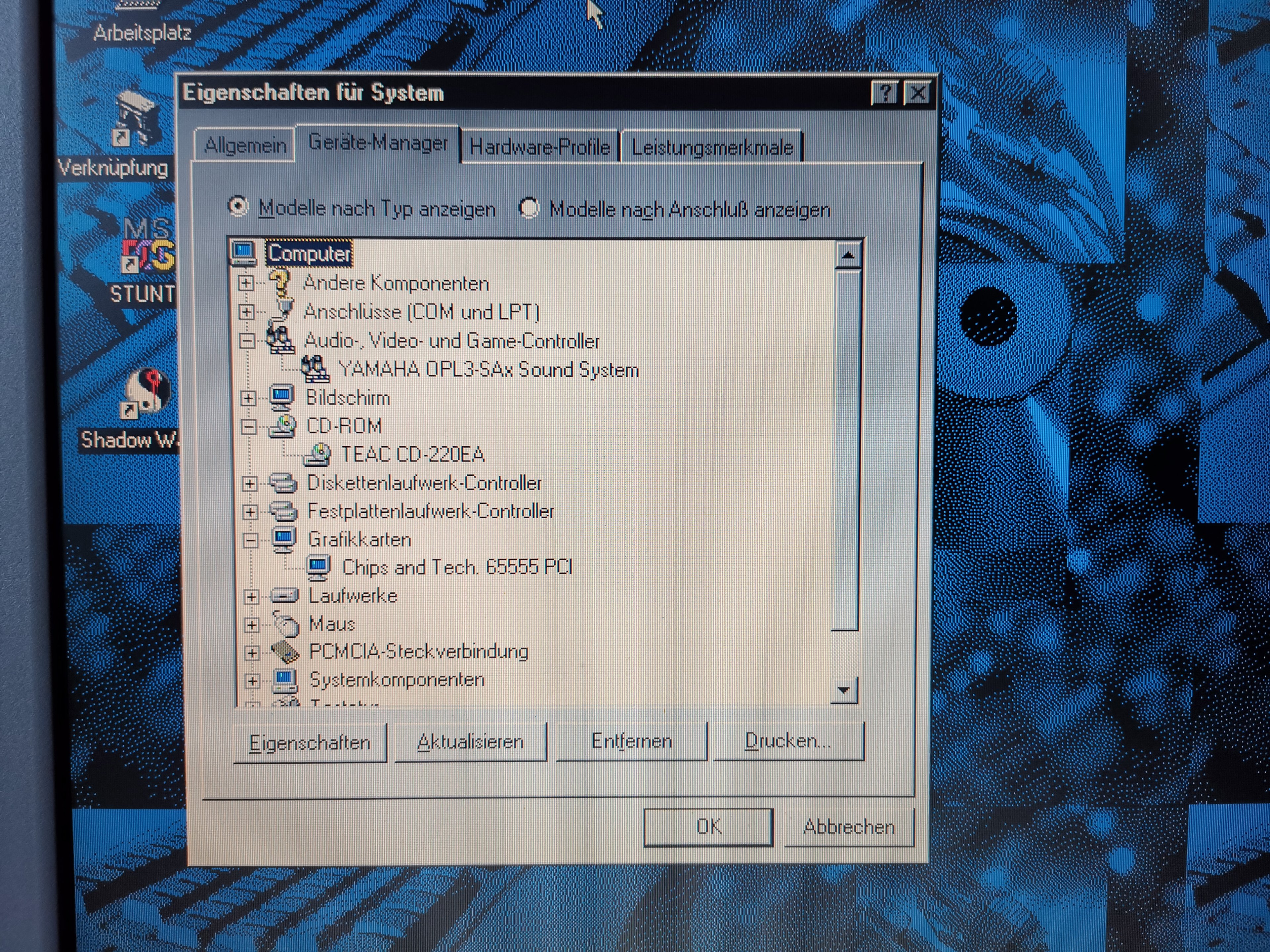Click the YAMAHA OPL3-SAx Sound System icon
This screenshot has height=952, width=1270.
pos(315,369)
